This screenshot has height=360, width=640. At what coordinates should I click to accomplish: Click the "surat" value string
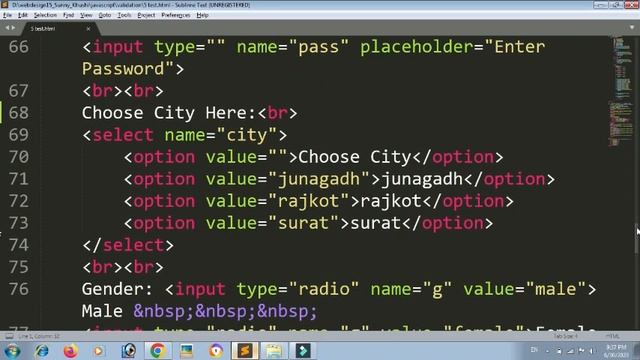tap(303, 223)
